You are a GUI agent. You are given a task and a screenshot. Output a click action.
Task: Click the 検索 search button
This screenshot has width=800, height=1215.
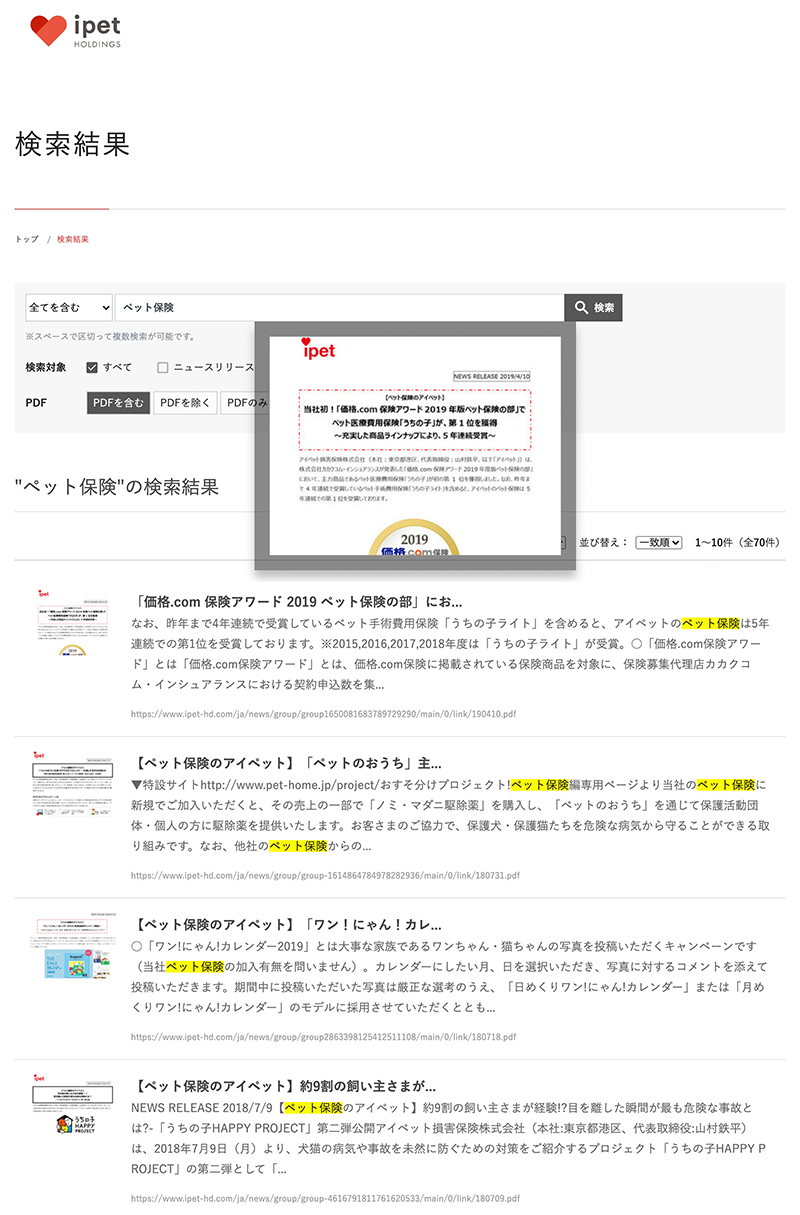(593, 307)
